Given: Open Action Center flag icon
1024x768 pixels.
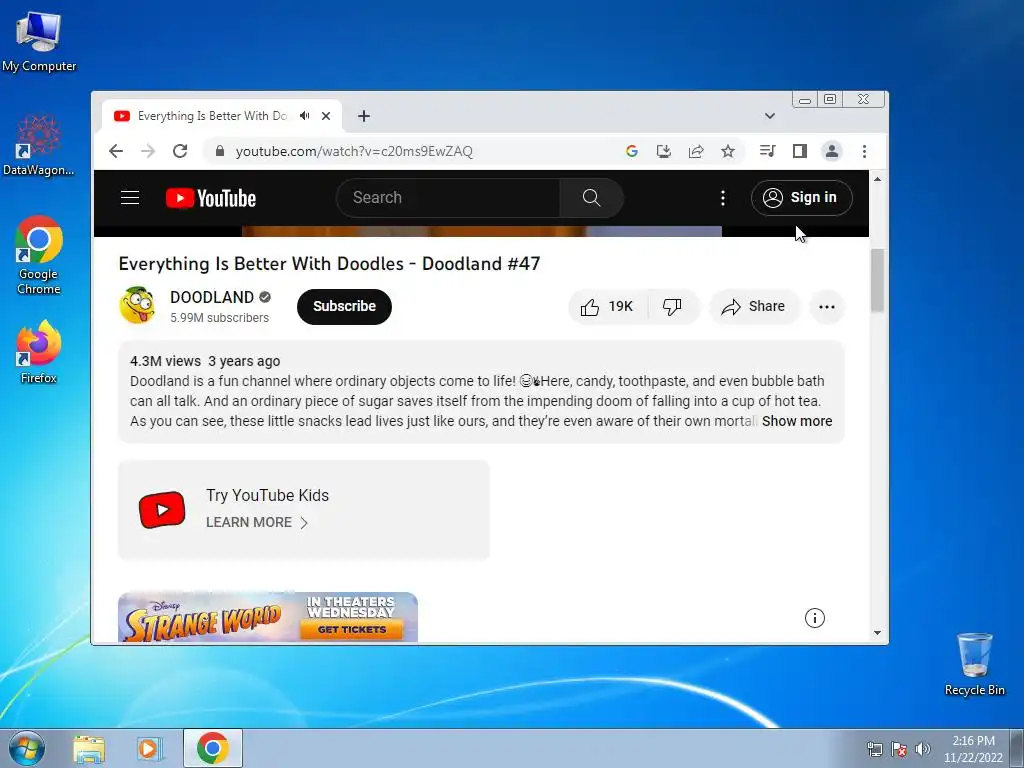Looking at the screenshot, I should point(899,749).
